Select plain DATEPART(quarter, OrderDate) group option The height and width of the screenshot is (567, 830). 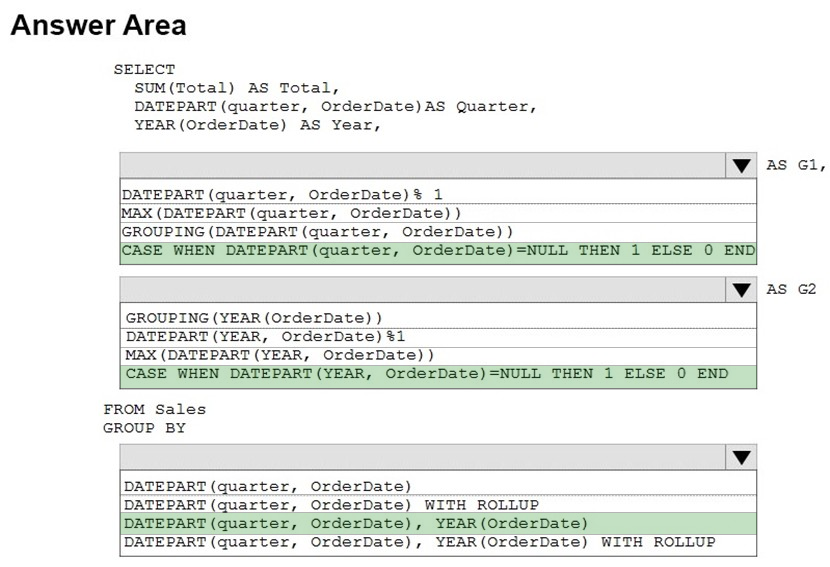[x=438, y=486]
